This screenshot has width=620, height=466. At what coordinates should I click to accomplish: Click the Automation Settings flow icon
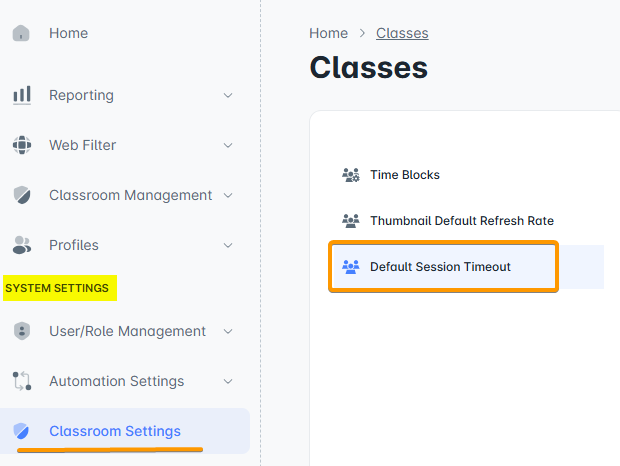(21, 381)
